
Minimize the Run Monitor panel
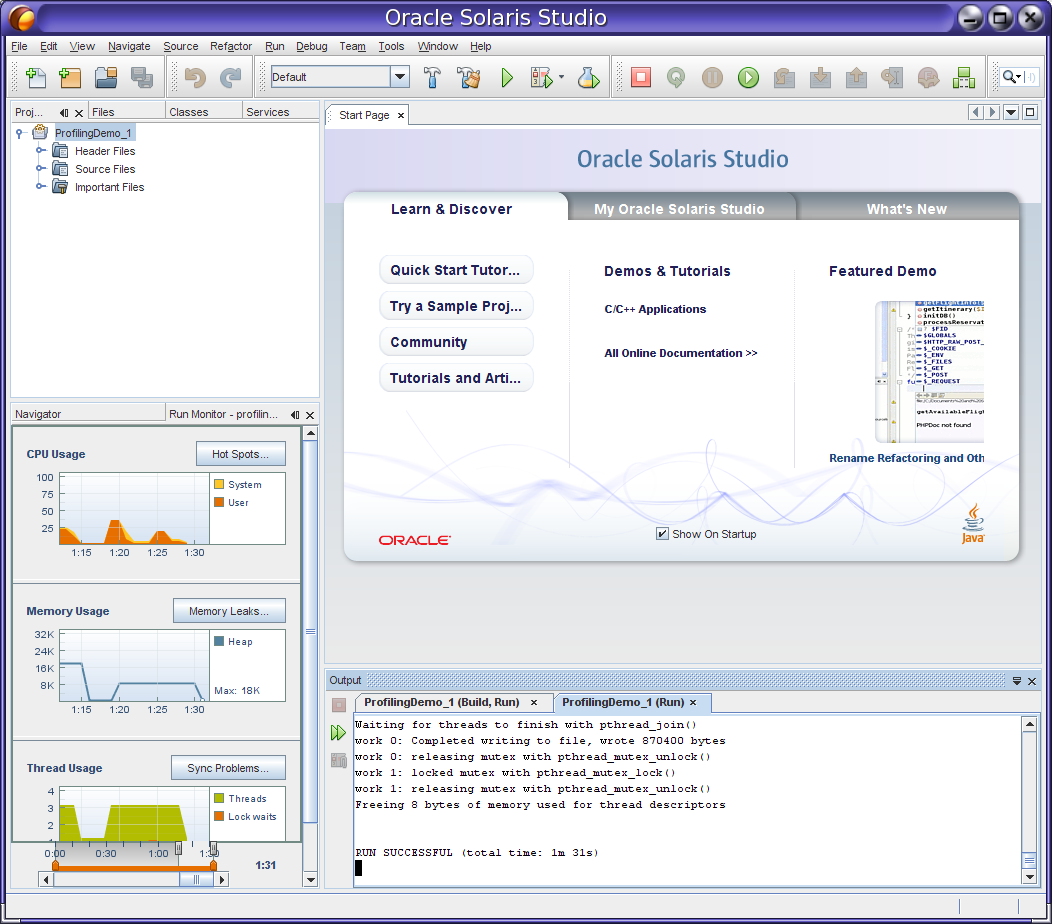tap(295, 415)
